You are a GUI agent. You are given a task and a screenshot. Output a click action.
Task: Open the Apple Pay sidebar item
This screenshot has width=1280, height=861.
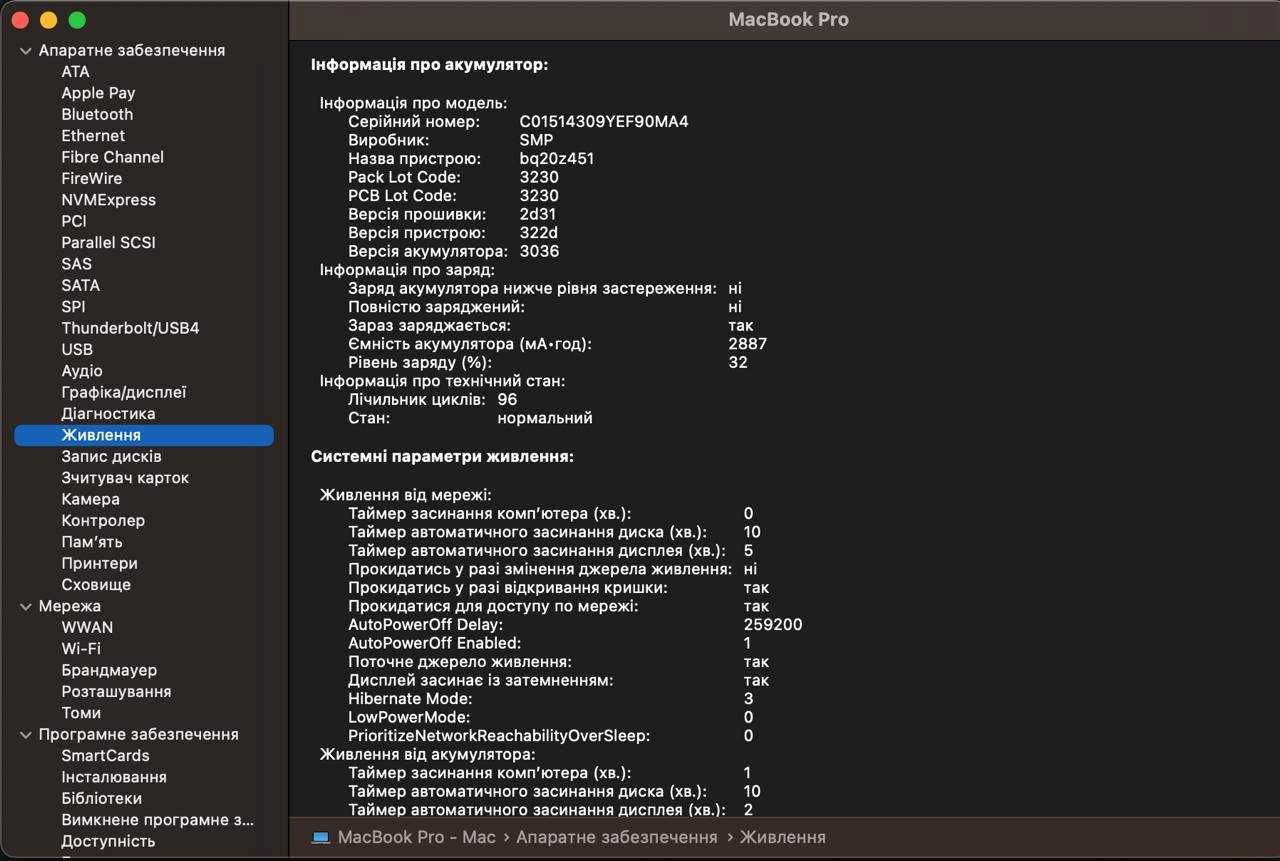tap(98, 93)
